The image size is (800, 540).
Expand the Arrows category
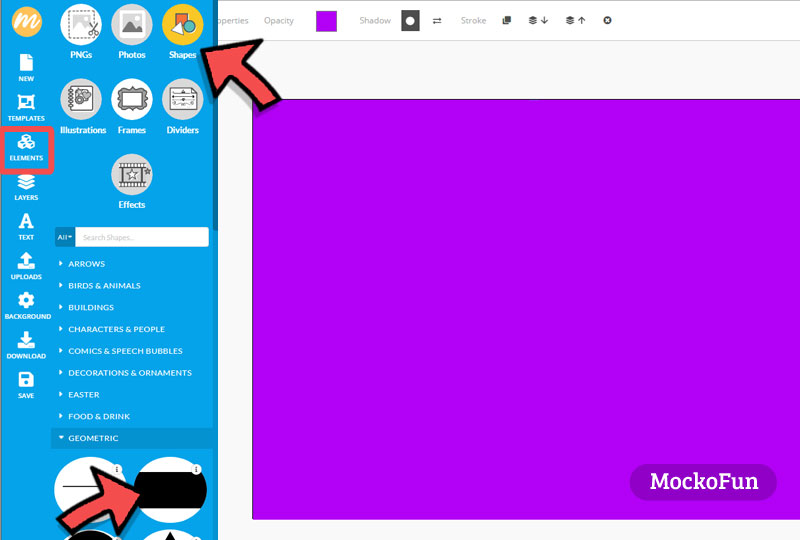point(86,264)
